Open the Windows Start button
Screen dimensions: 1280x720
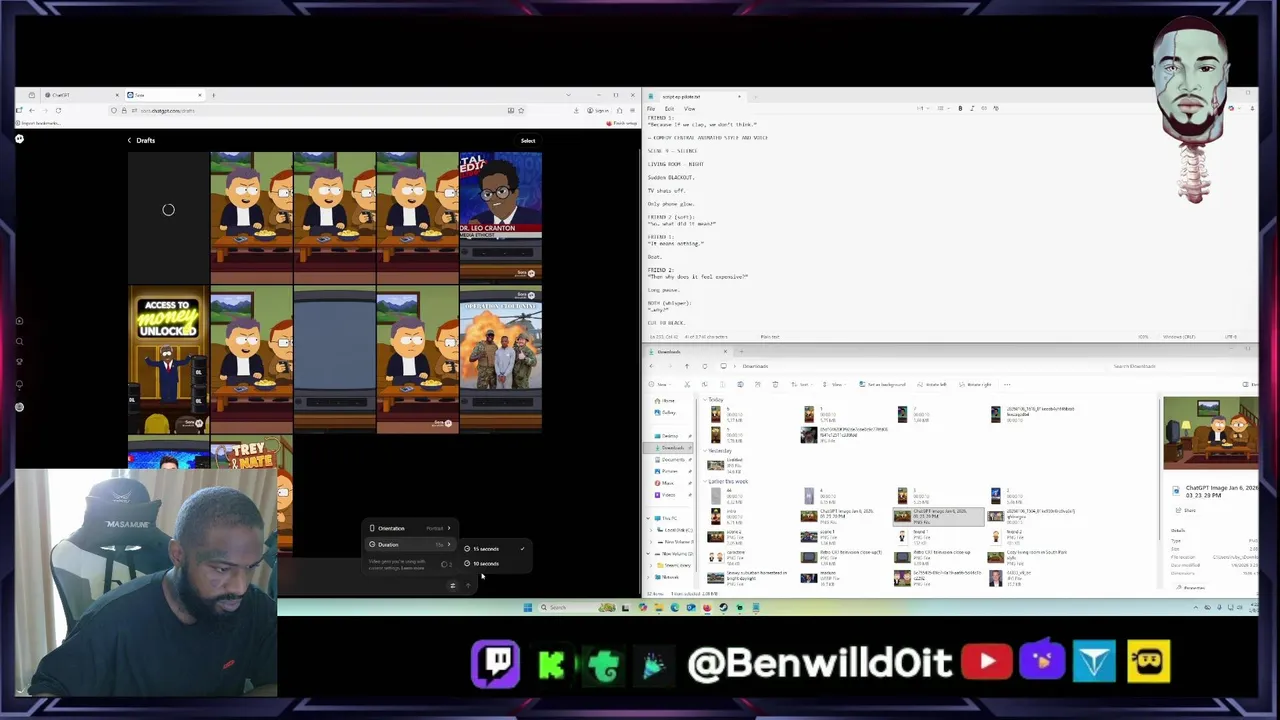[527, 607]
